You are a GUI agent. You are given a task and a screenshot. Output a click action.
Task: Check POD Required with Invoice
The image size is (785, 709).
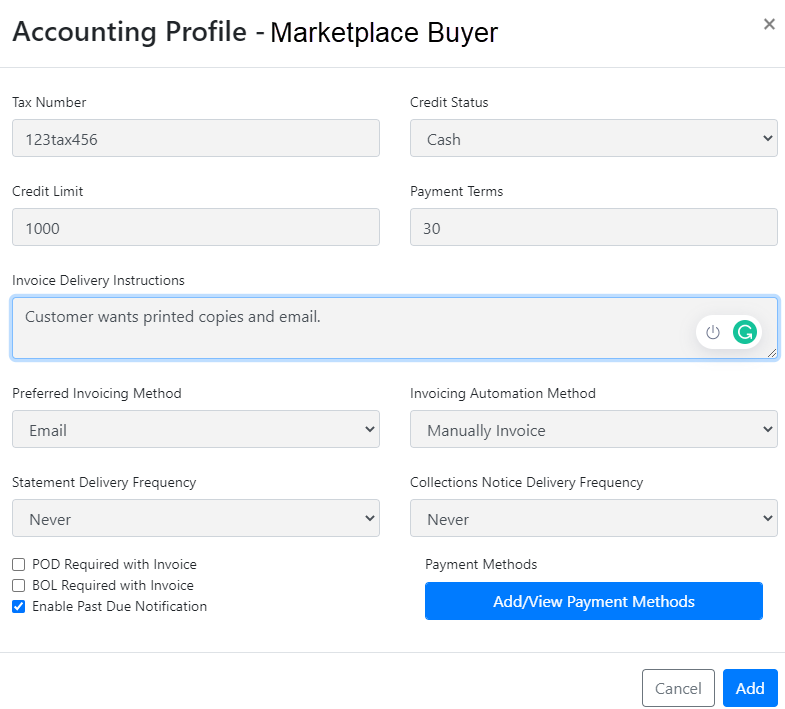[x=19, y=565]
